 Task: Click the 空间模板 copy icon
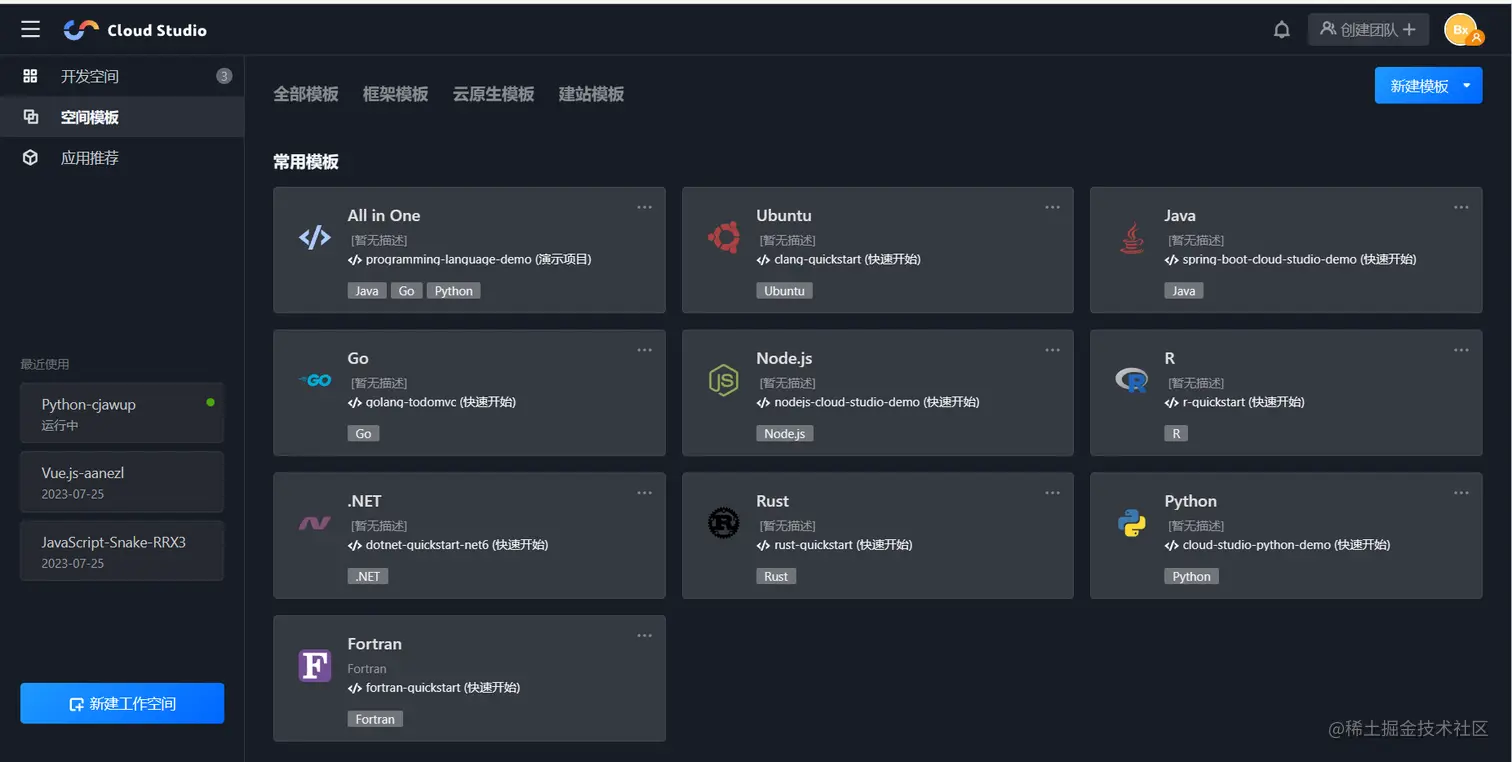coord(30,117)
